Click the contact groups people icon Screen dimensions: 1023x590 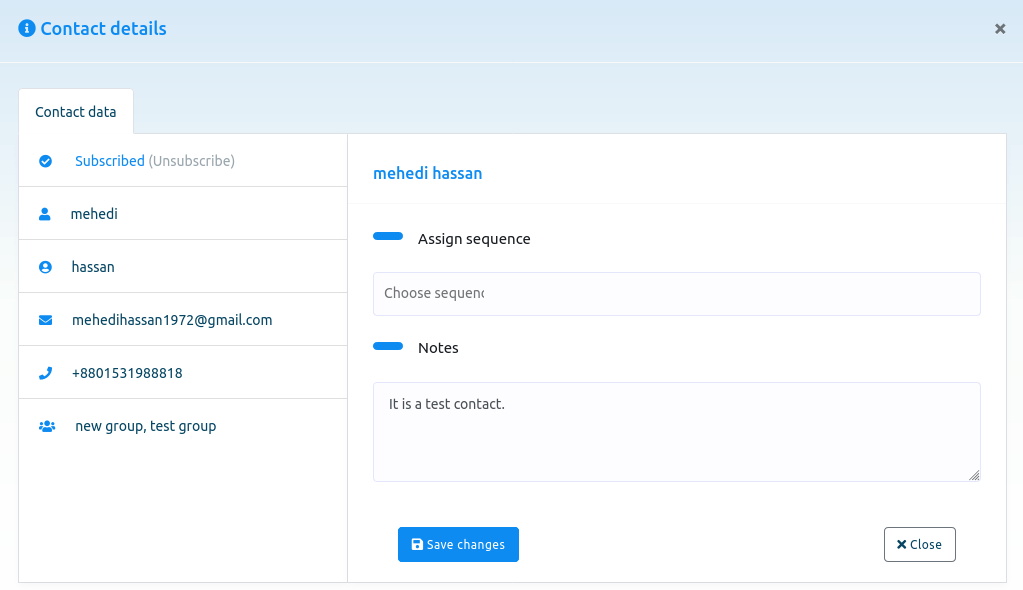pyautogui.click(x=46, y=426)
